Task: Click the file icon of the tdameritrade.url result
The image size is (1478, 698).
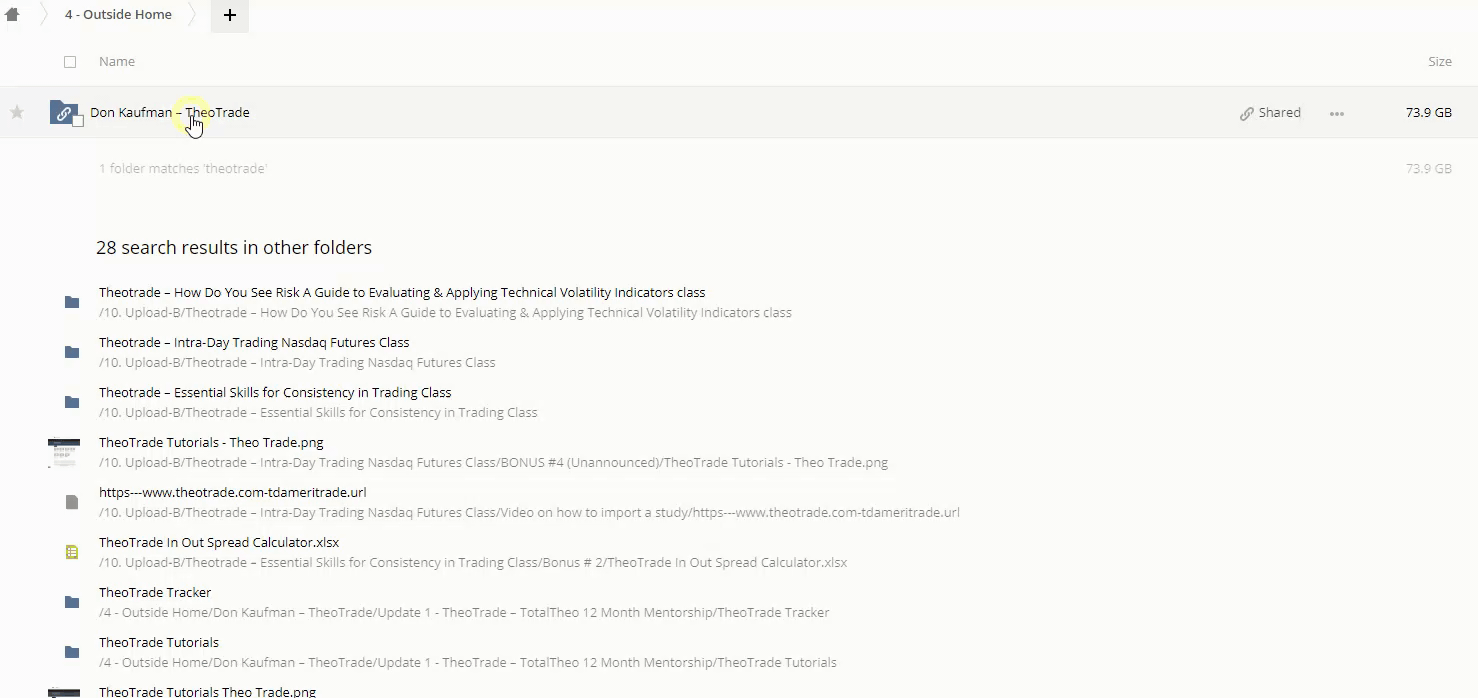Action: pos(72,502)
